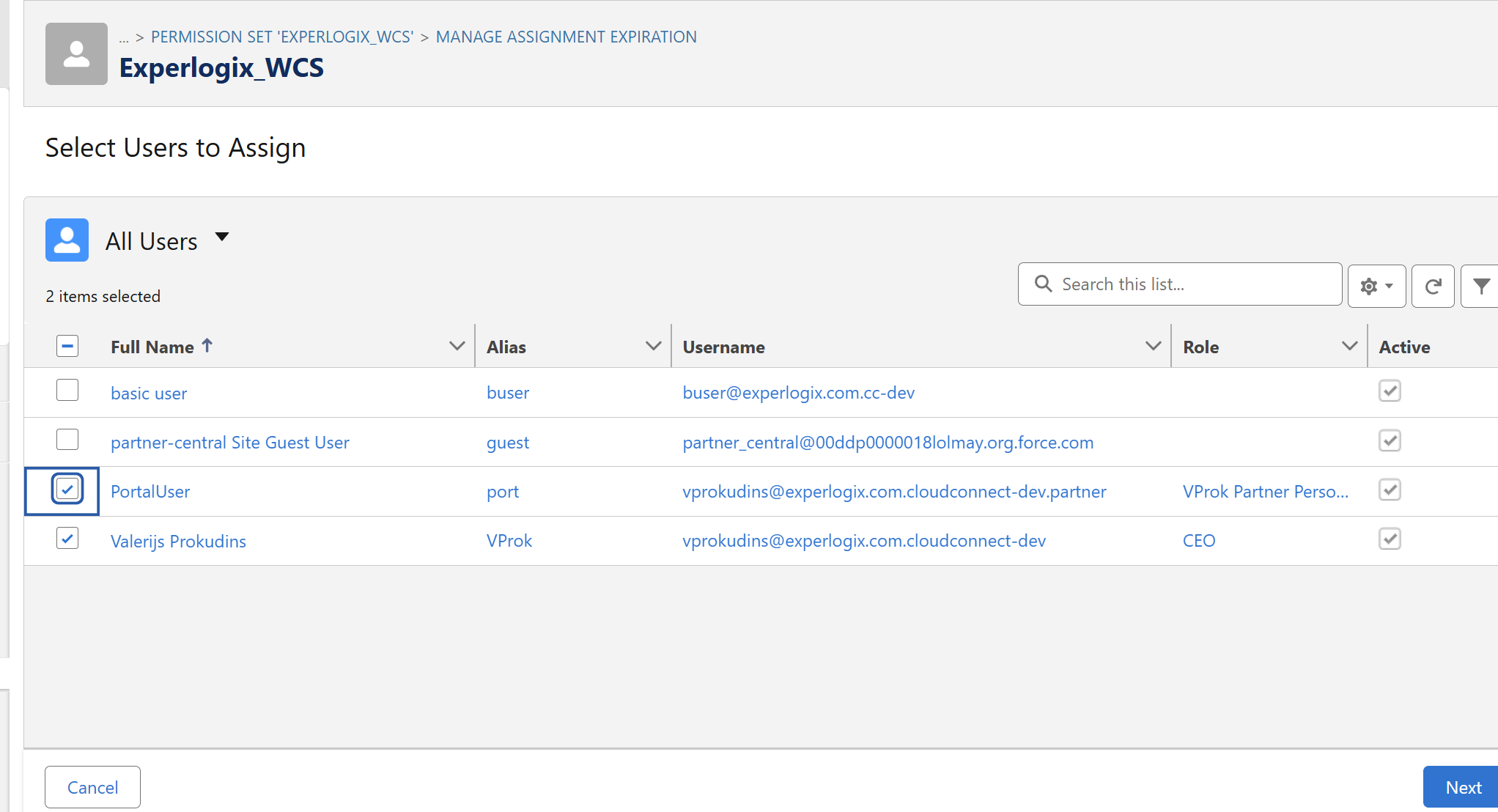This screenshot has width=1498, height=812.
Task: Select partner-central Site Guest User checkbox
Action: 67,440
